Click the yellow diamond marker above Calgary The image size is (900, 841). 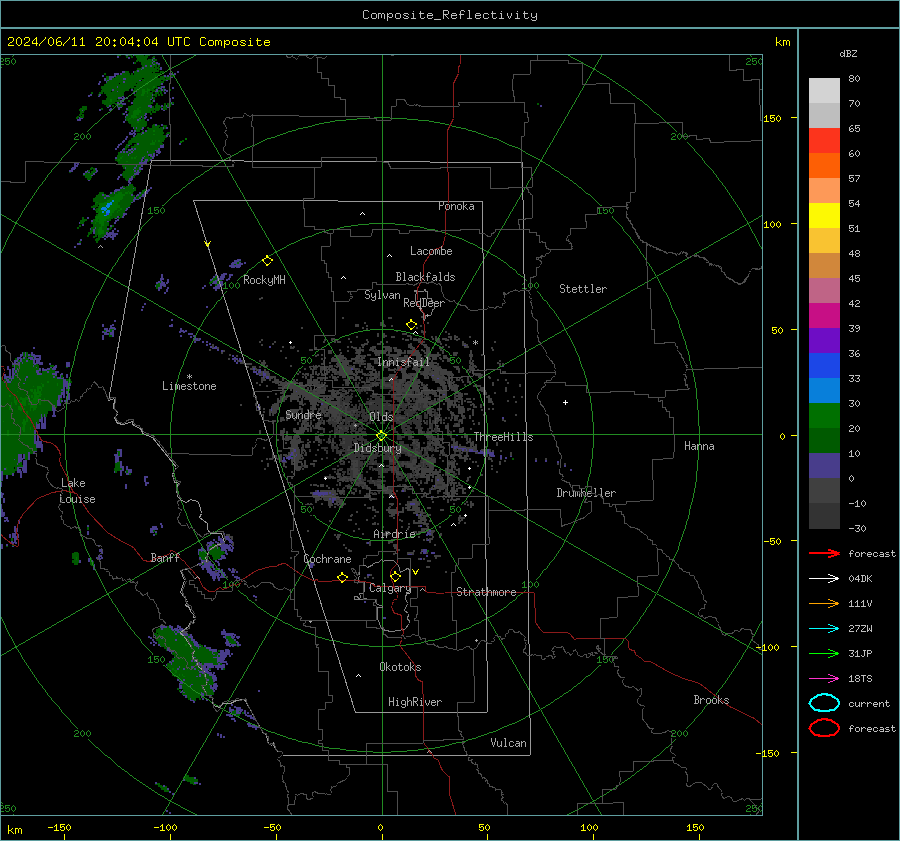pos(395,576)
